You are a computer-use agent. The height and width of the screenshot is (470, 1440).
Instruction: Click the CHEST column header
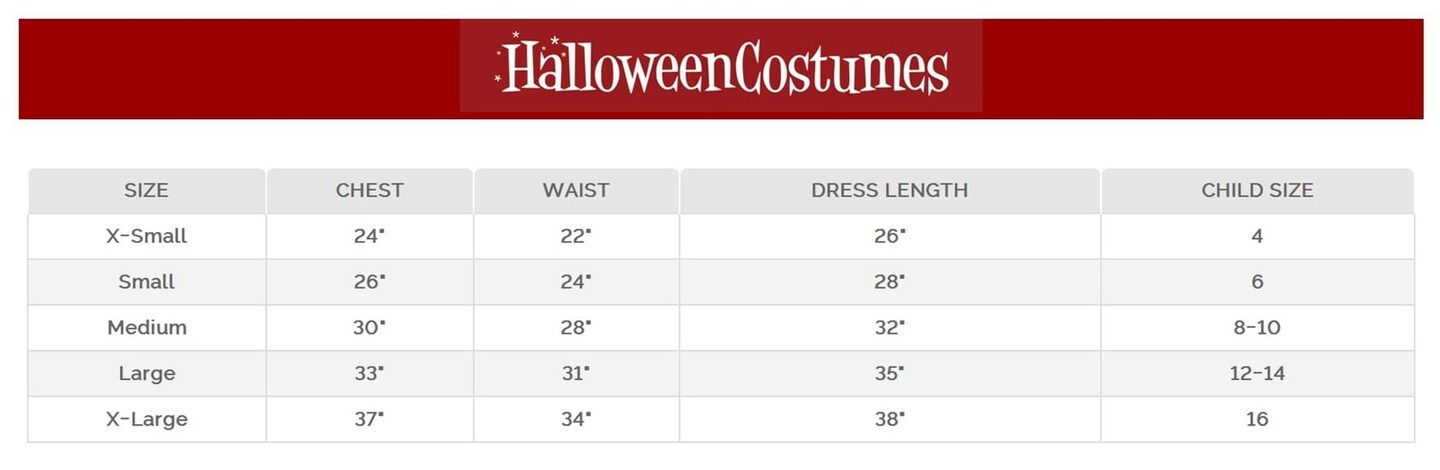click(x=369, y=190)
